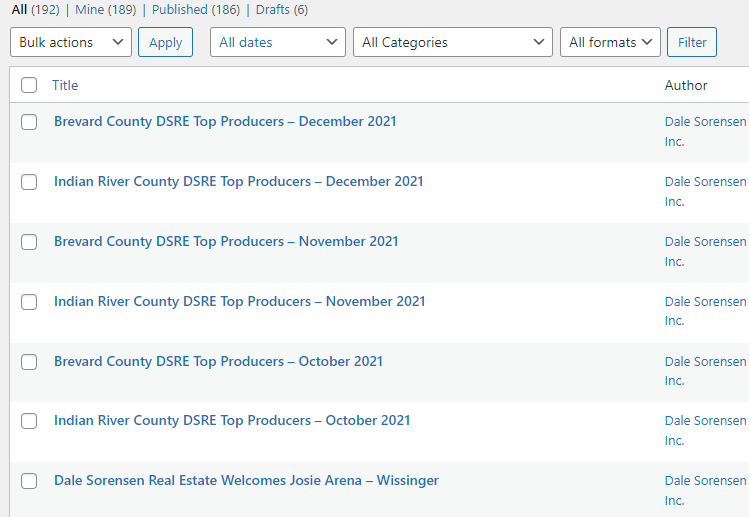This screenshot has width=749, height=517.
Task: Check the Indian River County November 2021 post
Action: [x=29, y=302]
